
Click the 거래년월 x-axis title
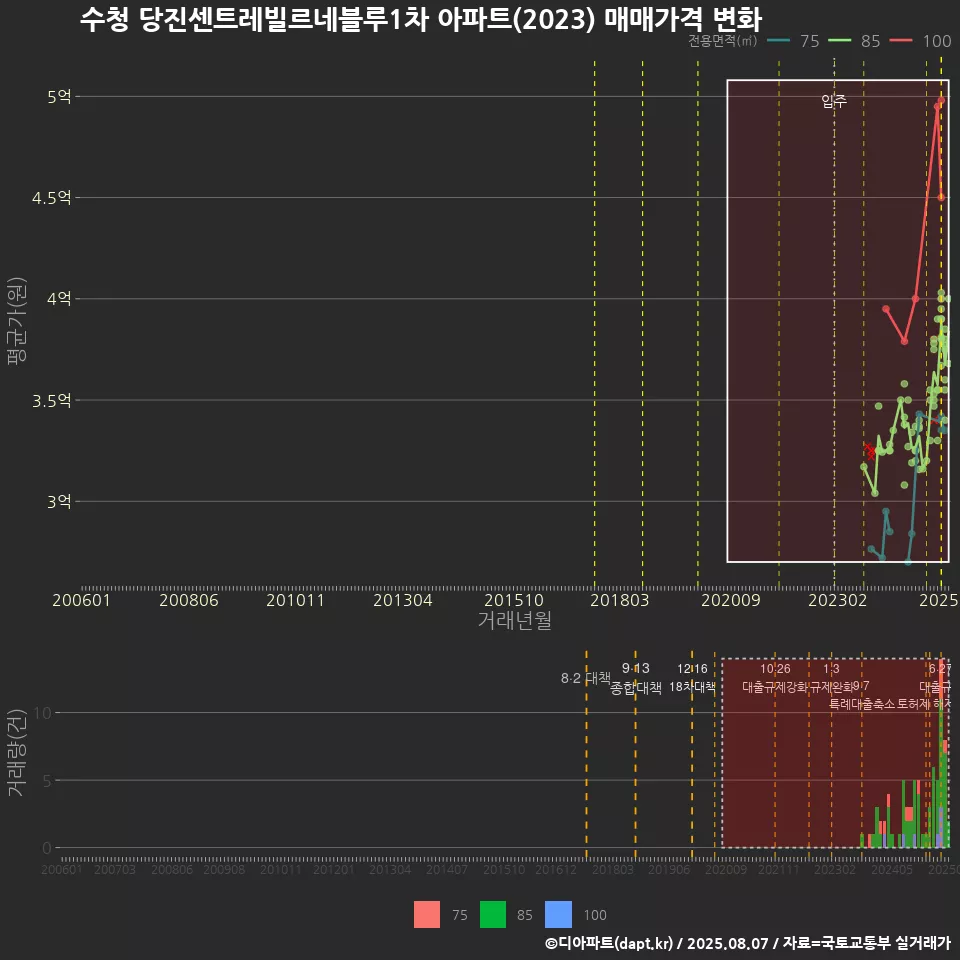tap(514, 620)
